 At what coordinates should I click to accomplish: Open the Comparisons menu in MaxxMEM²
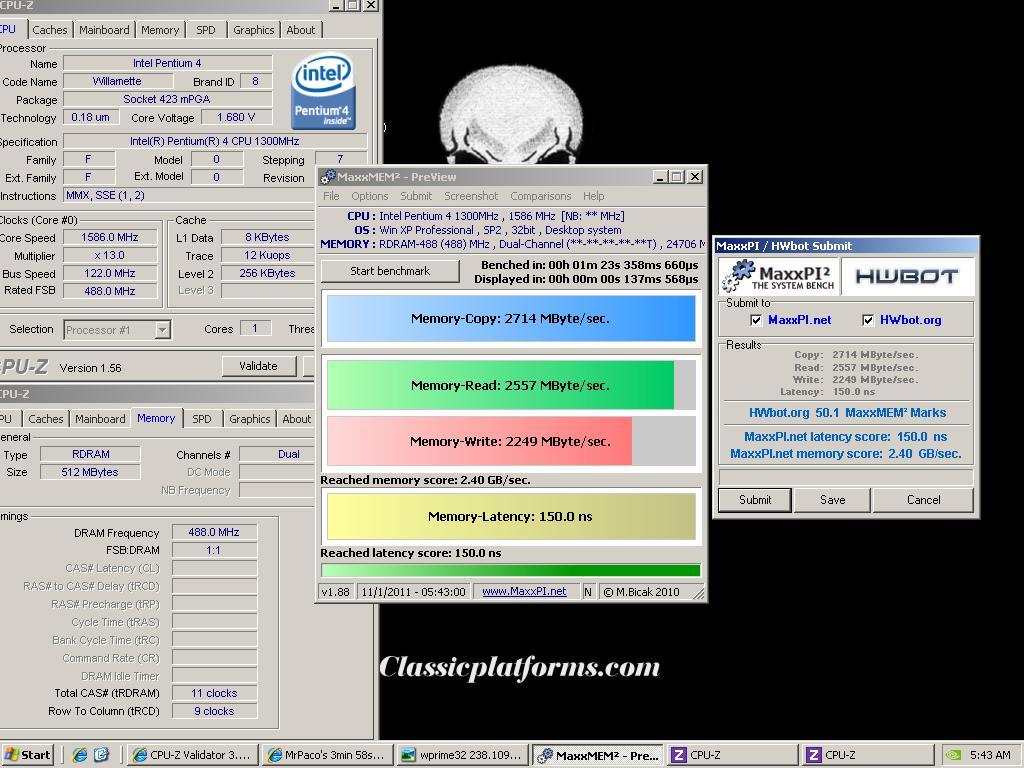(541, 196)
